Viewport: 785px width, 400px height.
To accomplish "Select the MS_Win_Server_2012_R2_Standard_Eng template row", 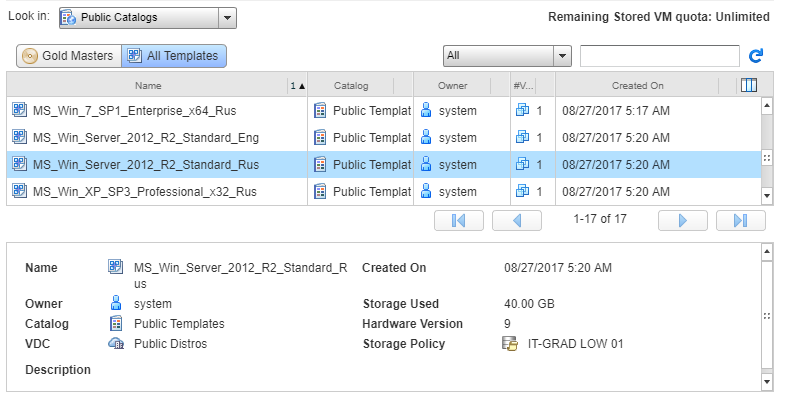I will pyautogui.click(x=384, y=137).
